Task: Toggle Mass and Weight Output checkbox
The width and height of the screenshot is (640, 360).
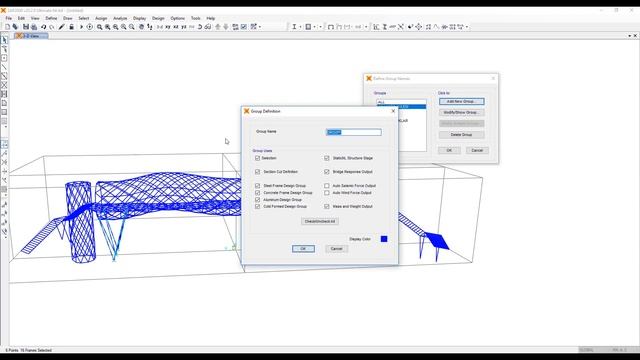Action: pos(327,207)
